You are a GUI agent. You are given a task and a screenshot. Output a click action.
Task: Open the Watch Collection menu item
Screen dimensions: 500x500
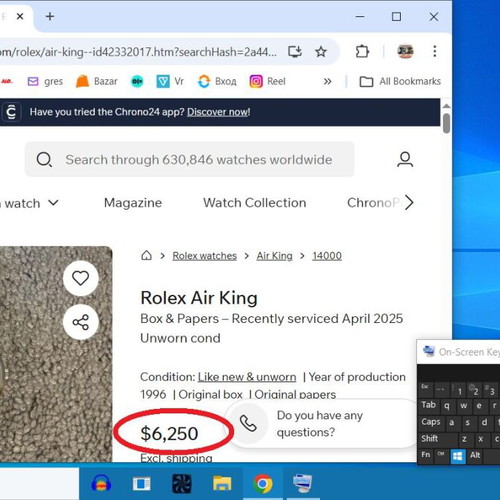(255, 203)
